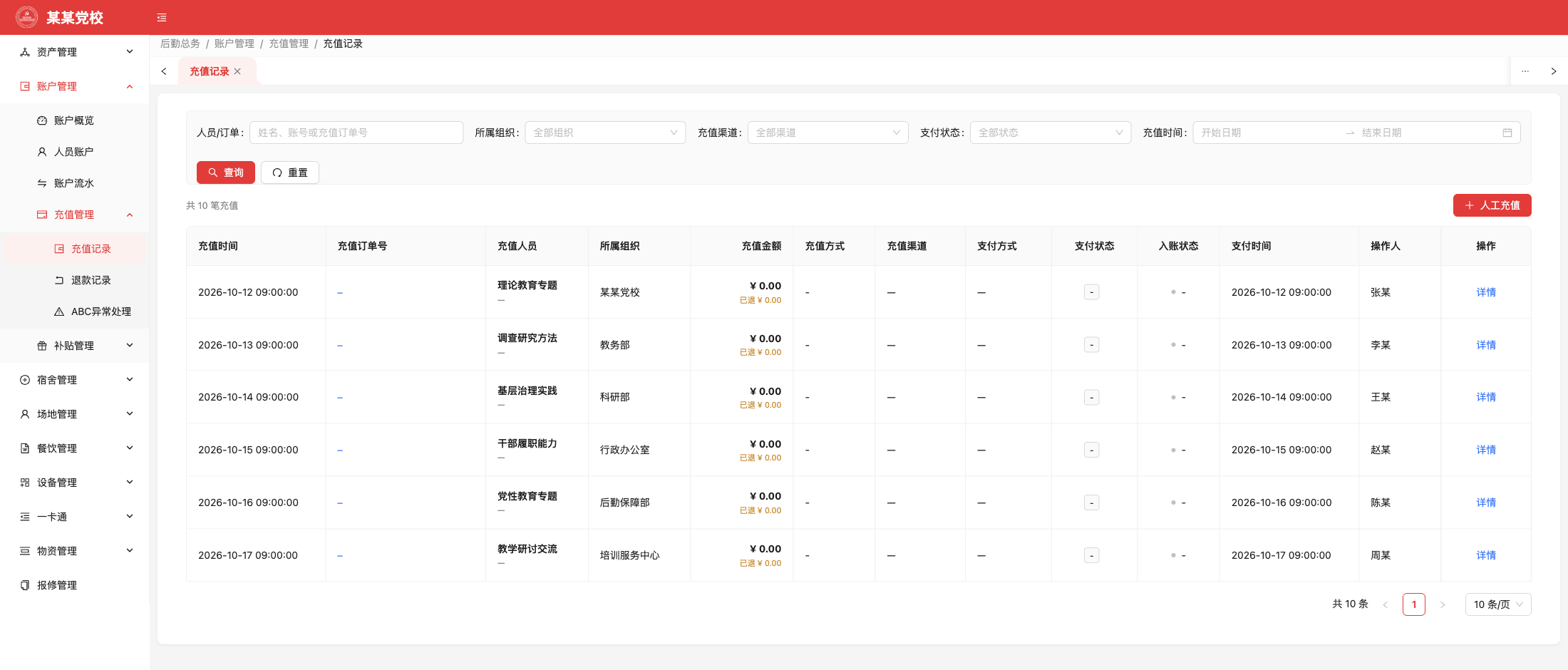Open the 10 条/页 page size dropdown
Viewport: 1568px width, 670px height.
point(1498,604)
